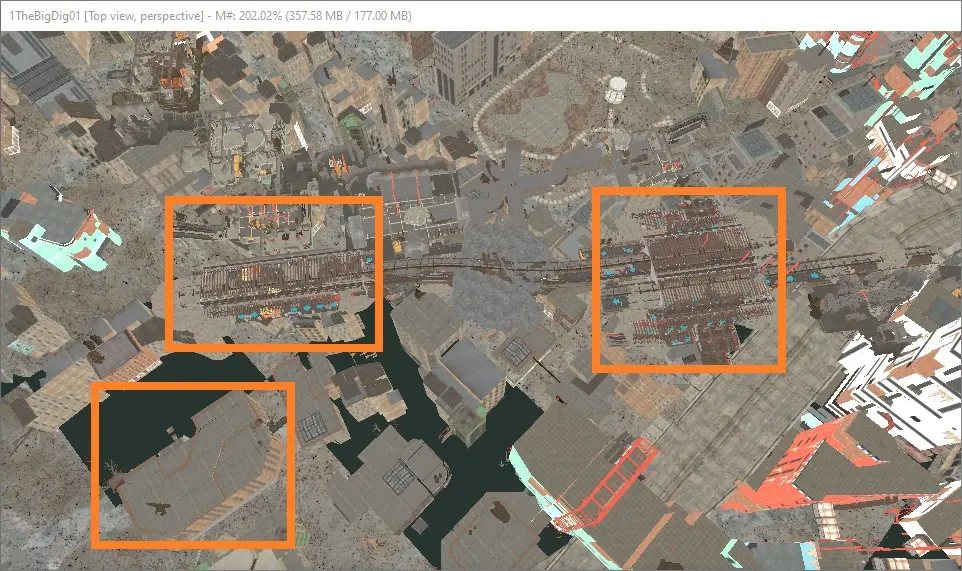Select the white water tower in the park
This screenshot has height=571, width=962.
tap(615, 91)
